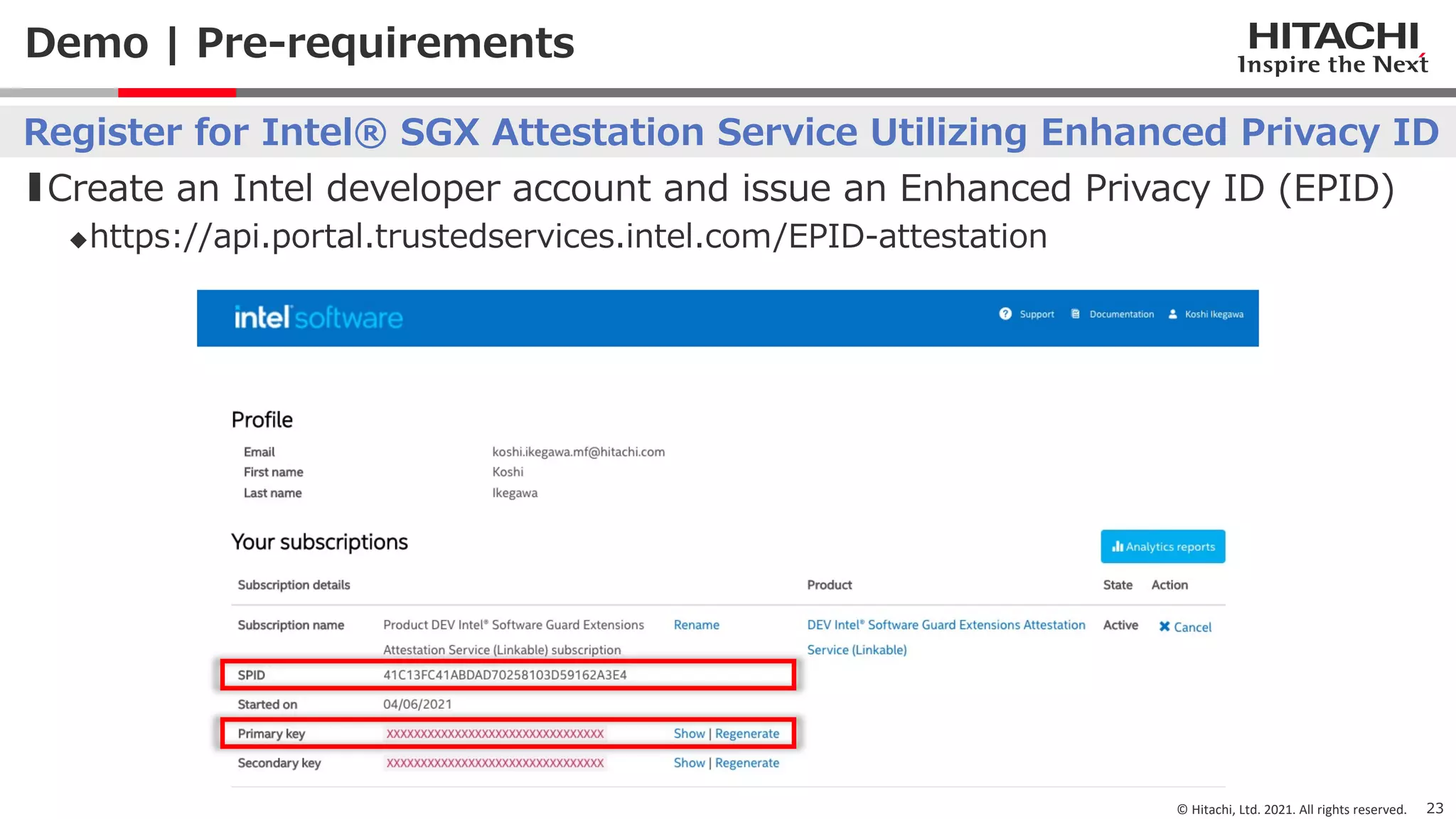Viewport: 1456px width, 819px height.
Task: Click the Active state value
Action: 1120,625
